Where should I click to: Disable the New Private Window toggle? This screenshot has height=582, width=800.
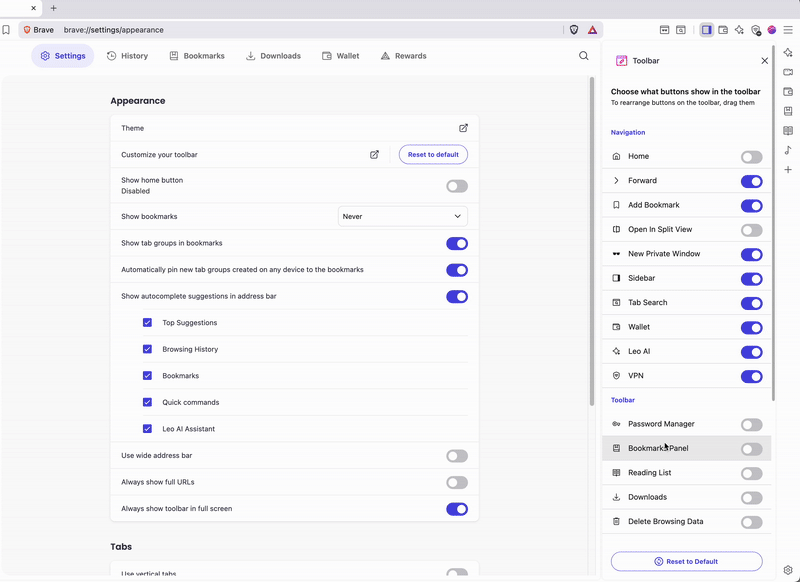[752, 255]
